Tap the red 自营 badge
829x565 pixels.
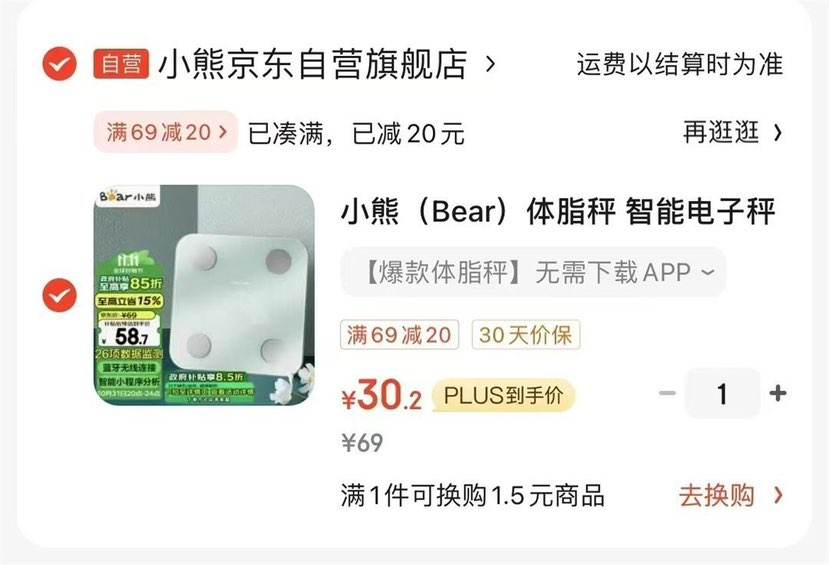(x=121, y=64)
